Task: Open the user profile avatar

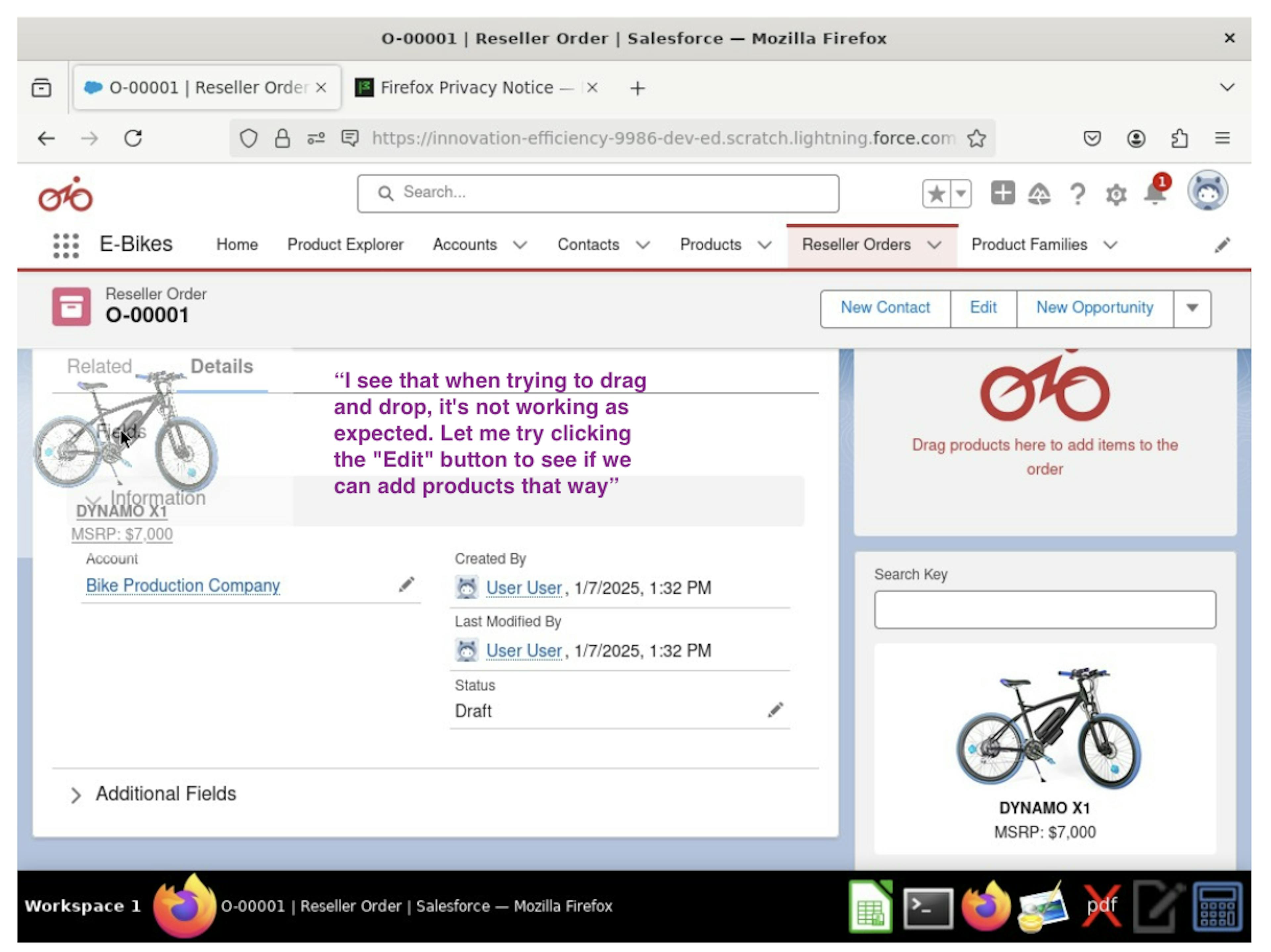Action: (1208, 191)
